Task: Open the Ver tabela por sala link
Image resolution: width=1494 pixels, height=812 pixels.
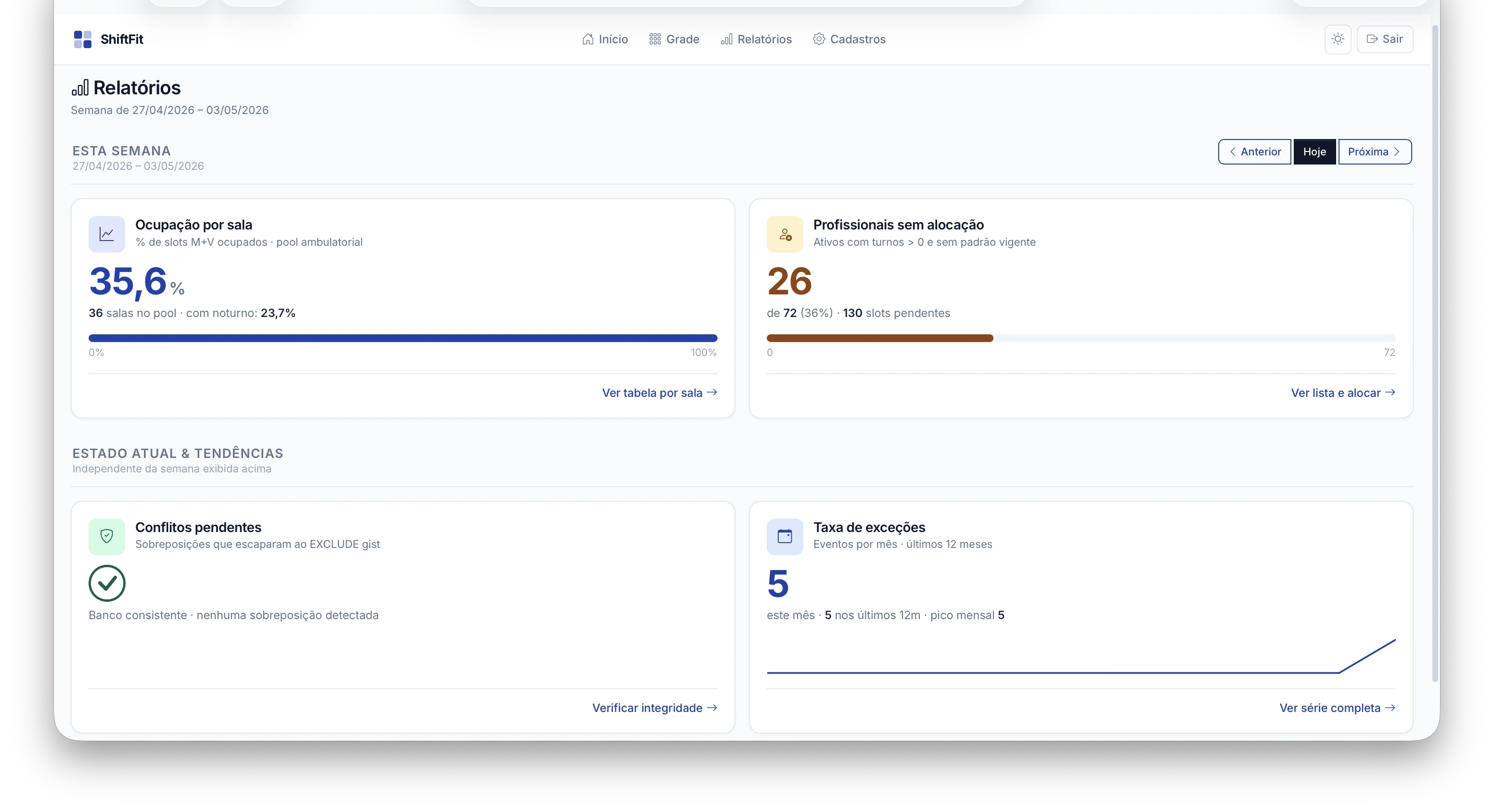Action: [659, 393]
